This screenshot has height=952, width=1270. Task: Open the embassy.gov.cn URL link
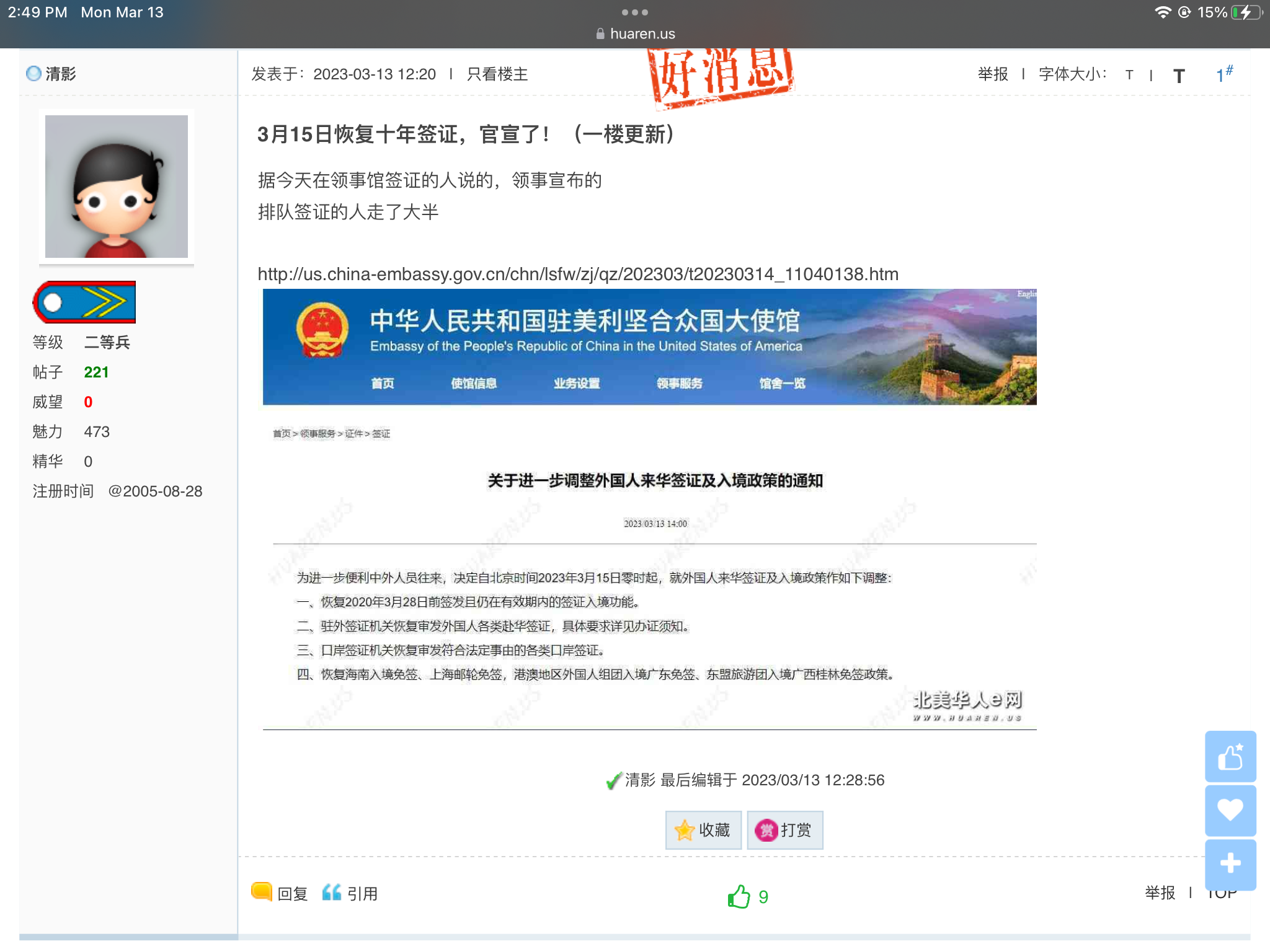(x=577, y=274)
